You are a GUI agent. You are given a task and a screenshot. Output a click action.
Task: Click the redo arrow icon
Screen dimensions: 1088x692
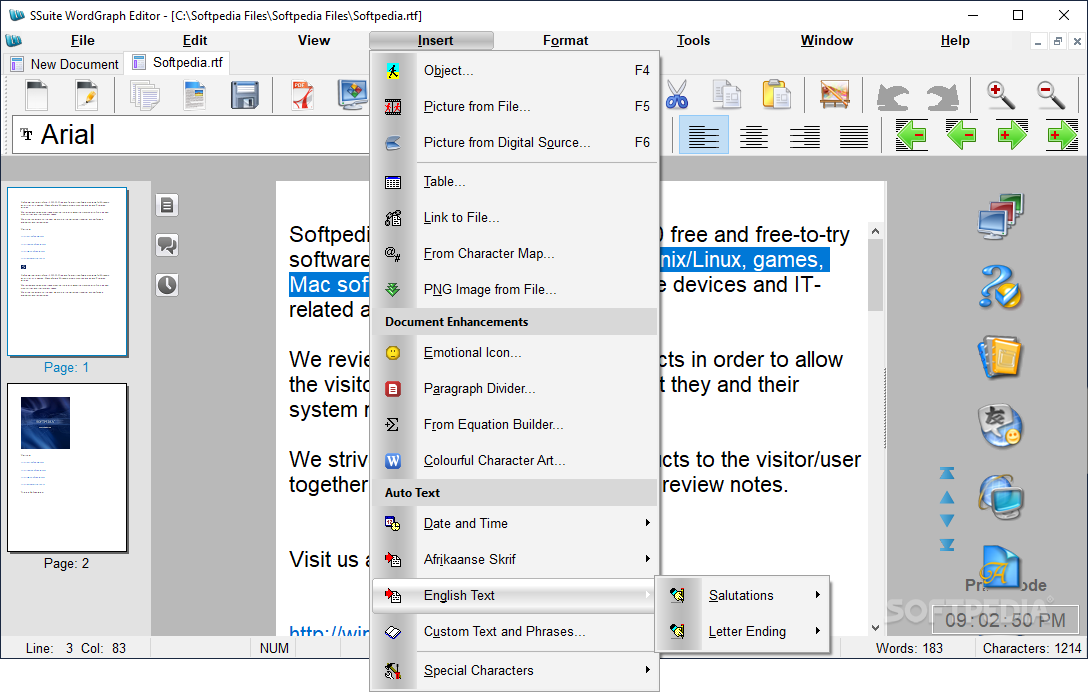943,96
